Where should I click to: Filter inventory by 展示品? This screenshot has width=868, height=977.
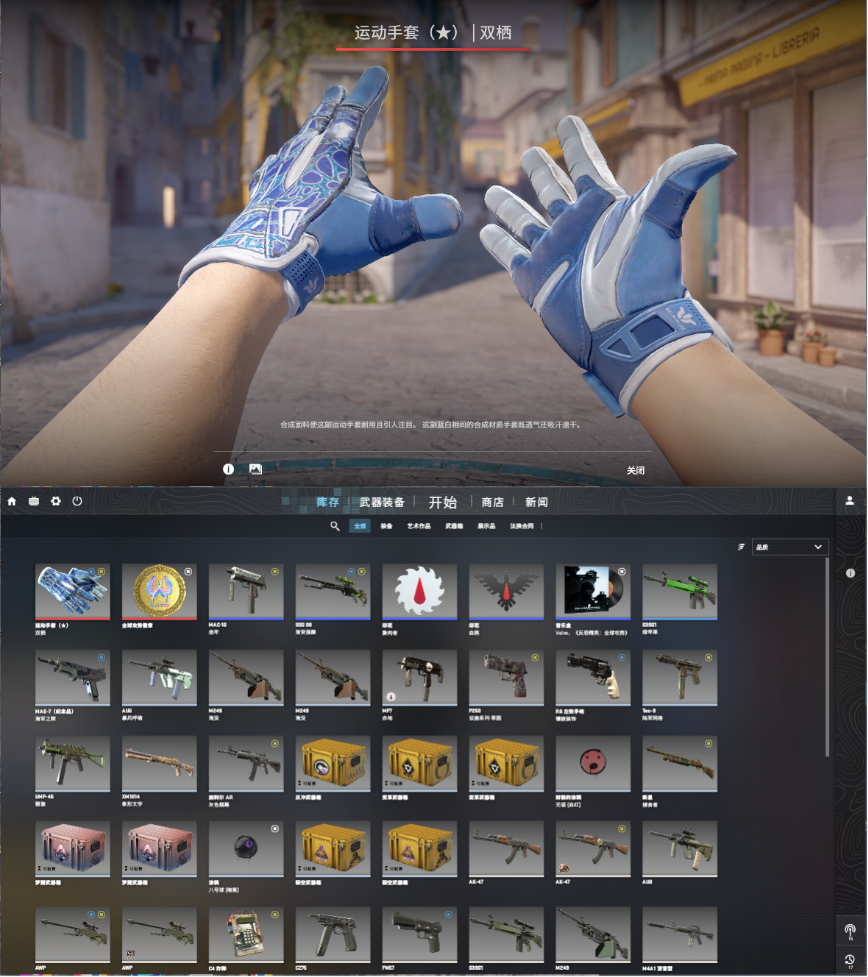(x=487, y=527)
